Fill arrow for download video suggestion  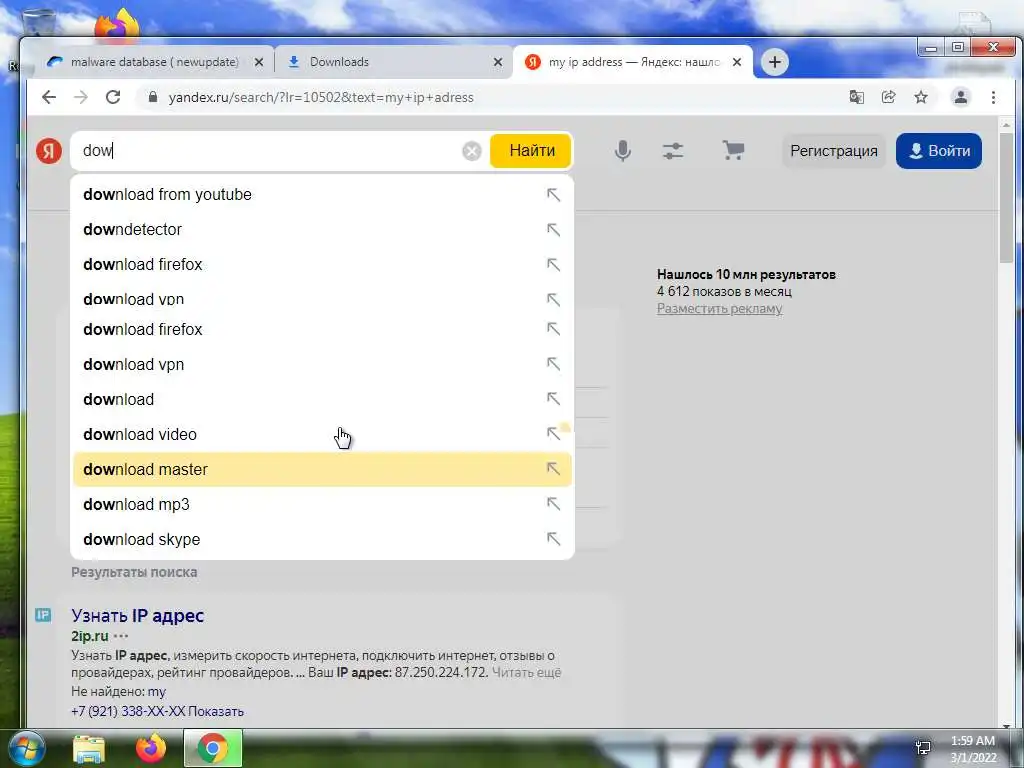point(553,434)
